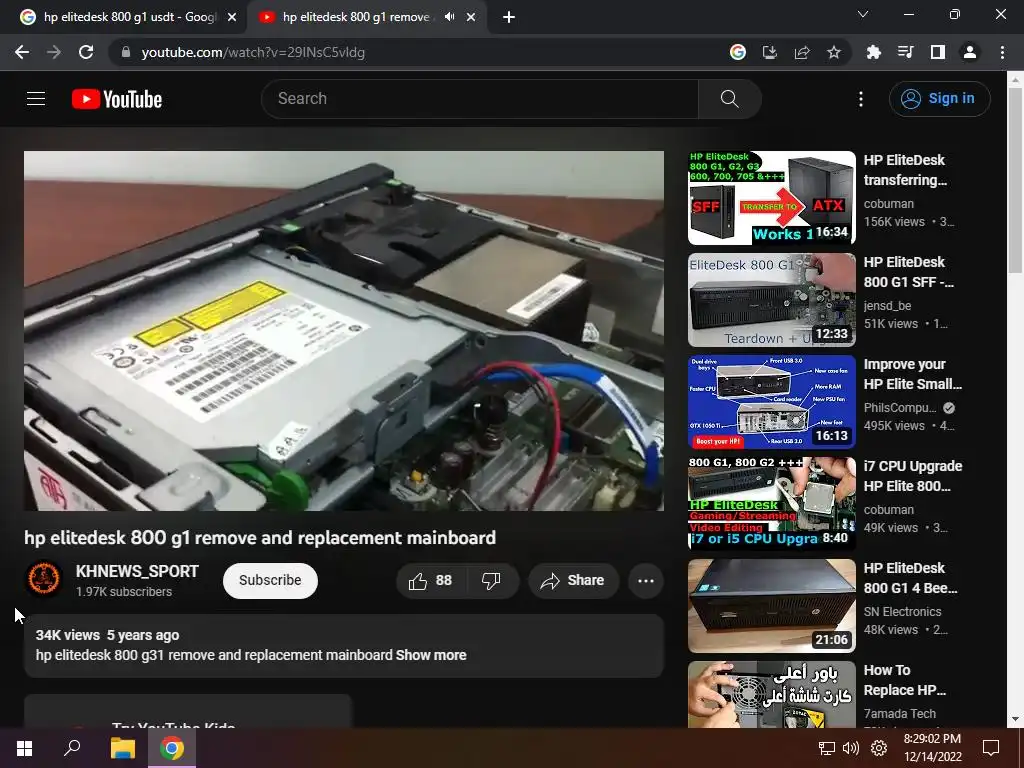The height and width of the screenshot is (768, 1024).
Task: Go to the YouTube home logo
Action: pyautogui.click(x=117, y=99)
